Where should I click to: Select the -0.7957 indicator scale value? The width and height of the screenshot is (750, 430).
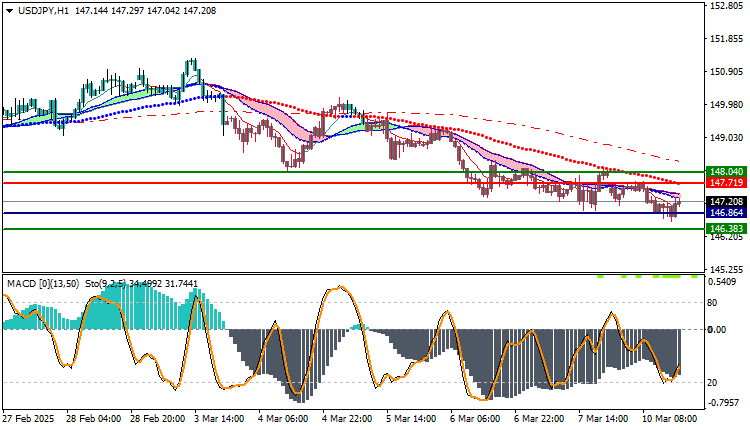725,403
